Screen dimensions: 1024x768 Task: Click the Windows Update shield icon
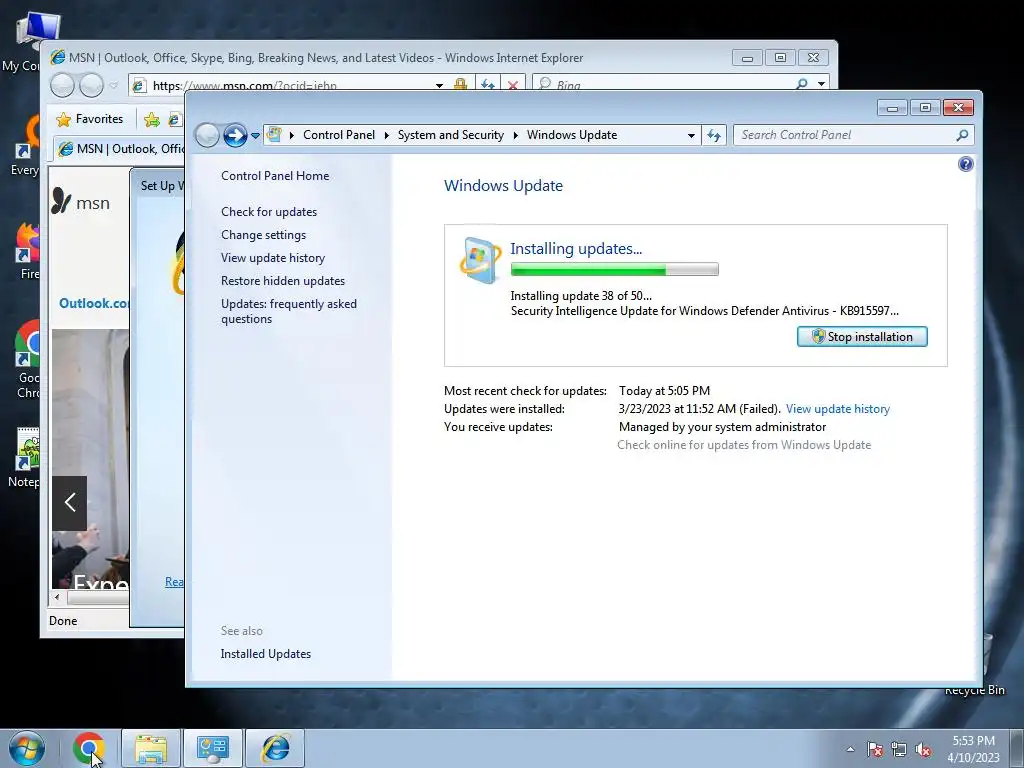481,261
